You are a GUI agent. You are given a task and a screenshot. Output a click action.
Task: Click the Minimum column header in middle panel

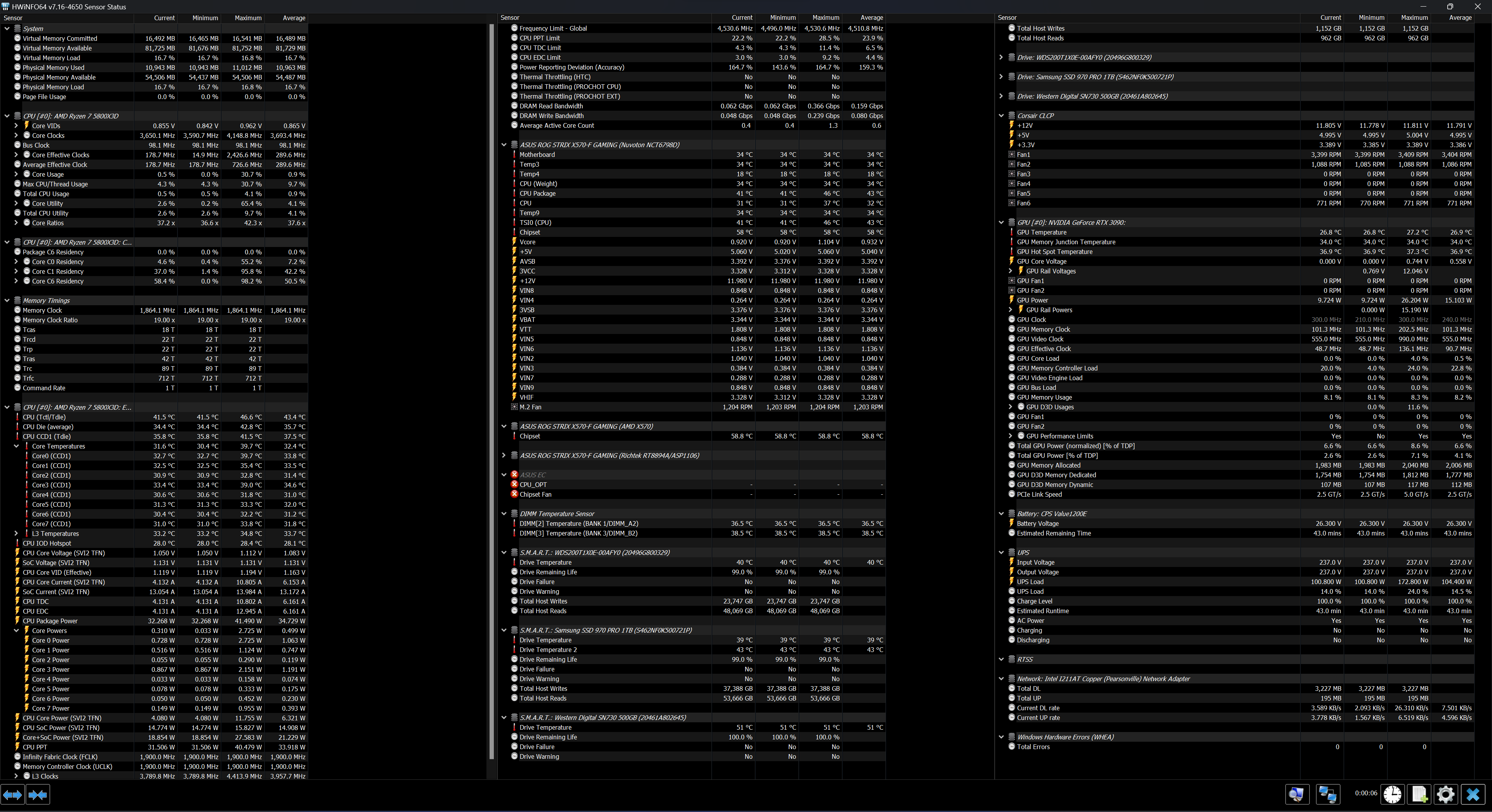(777, 18)
